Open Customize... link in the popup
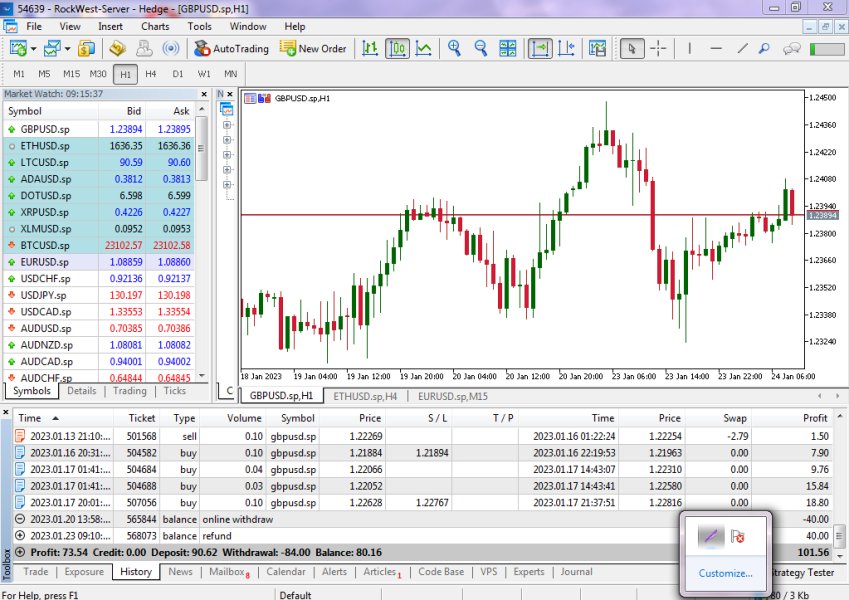Viewport: 849px width, 600px height. (725, 573)
